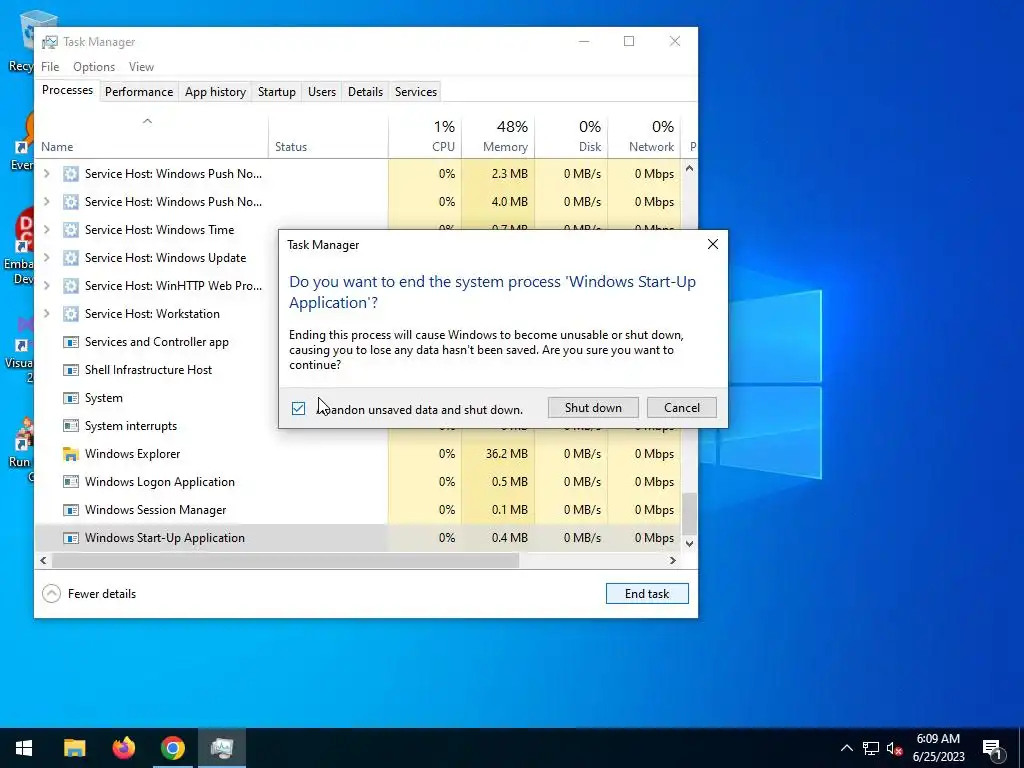1024x768 pixels.
Task: Click the muted volume tray icon
Action: [x=894, y=748]
